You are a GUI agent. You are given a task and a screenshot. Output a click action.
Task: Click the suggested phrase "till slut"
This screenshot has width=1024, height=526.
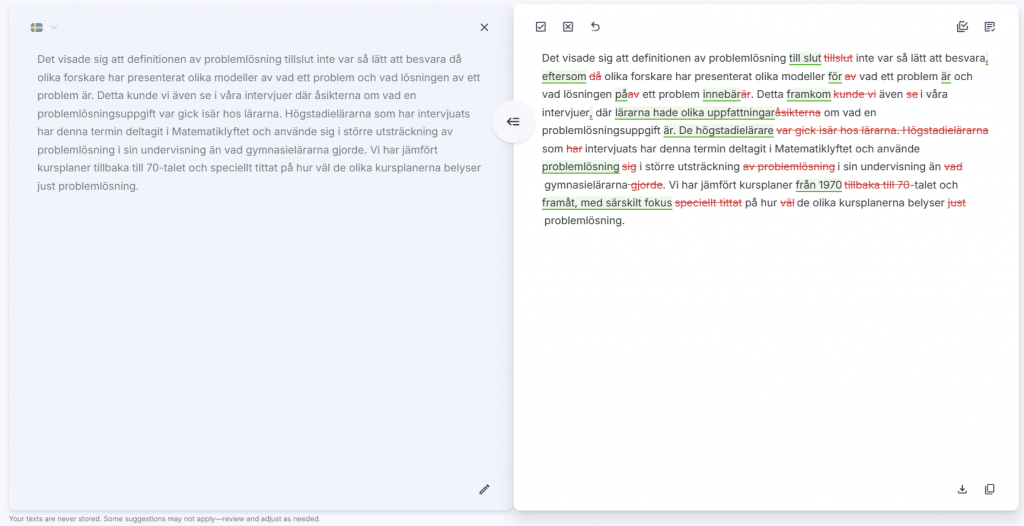coord(804,58)
